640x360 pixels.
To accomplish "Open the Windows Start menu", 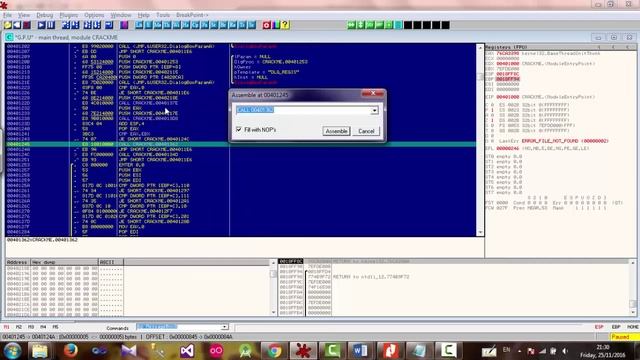I will (x=12, y=351).
